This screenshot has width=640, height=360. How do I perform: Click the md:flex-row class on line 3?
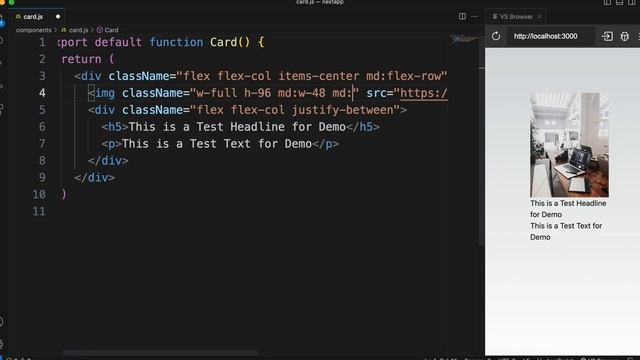pos(404,76)
